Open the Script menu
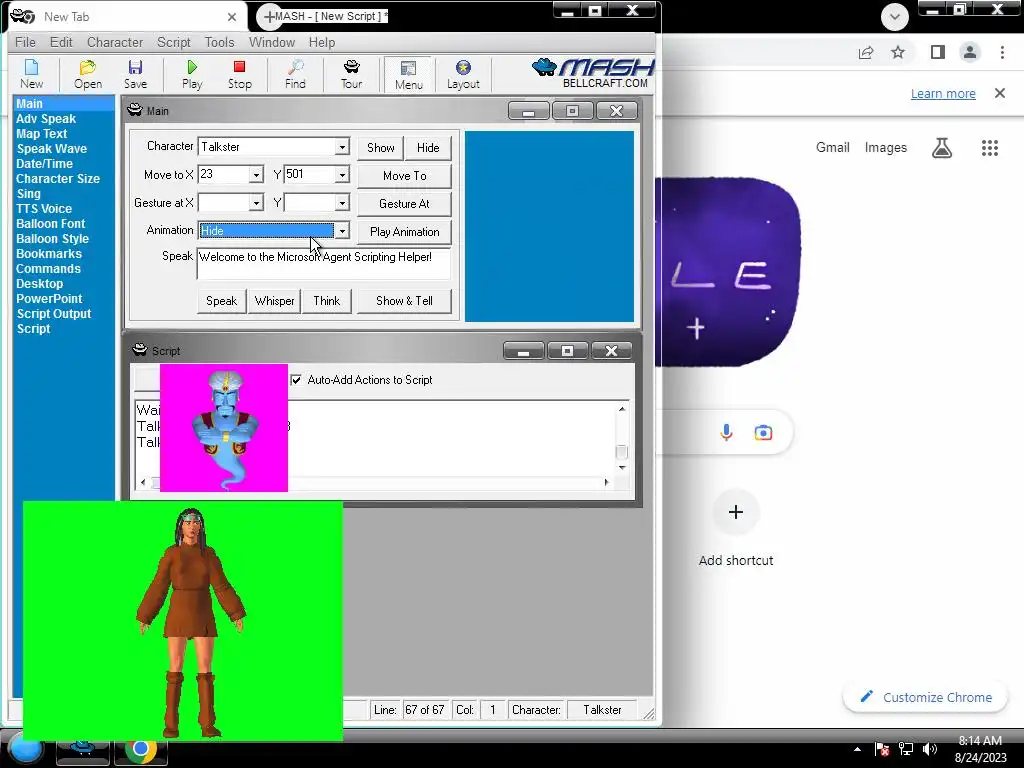 tap(174, 42)
